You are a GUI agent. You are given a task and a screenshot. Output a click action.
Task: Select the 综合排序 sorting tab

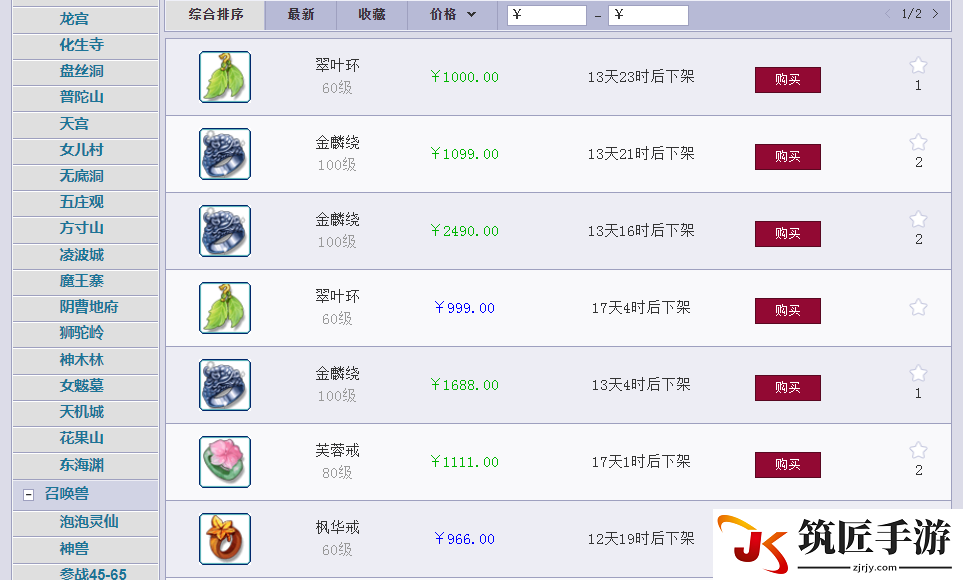coord(216,15)
